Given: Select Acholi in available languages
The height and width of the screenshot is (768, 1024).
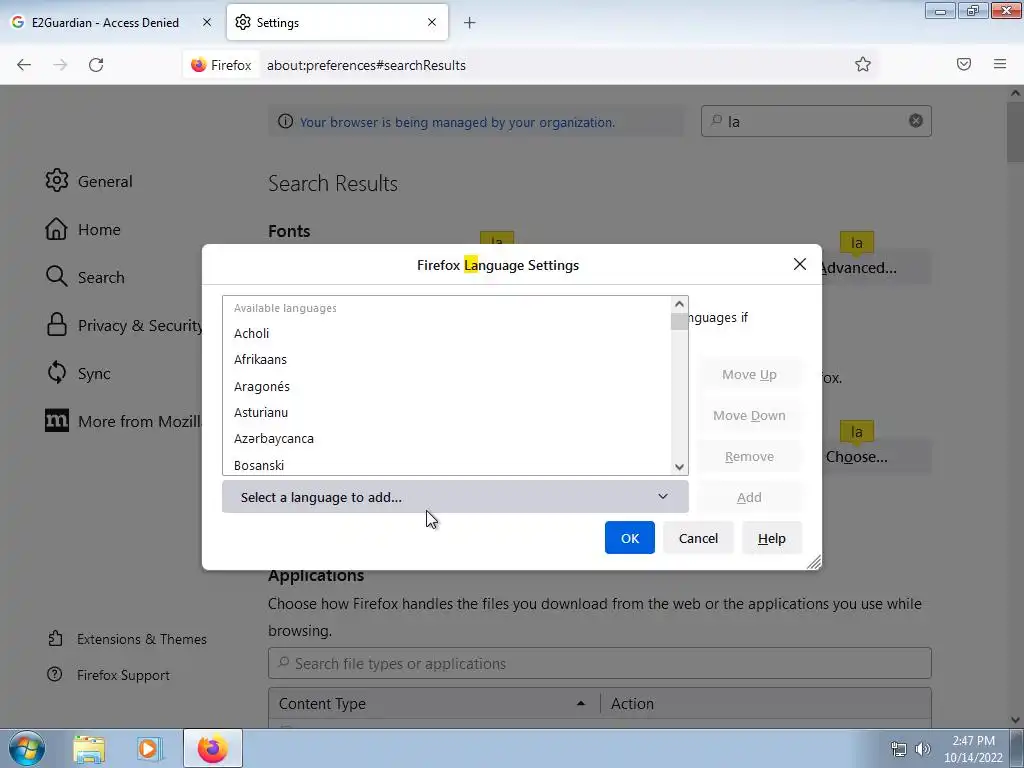Looking at the screenshot, I should pos(447,333).
